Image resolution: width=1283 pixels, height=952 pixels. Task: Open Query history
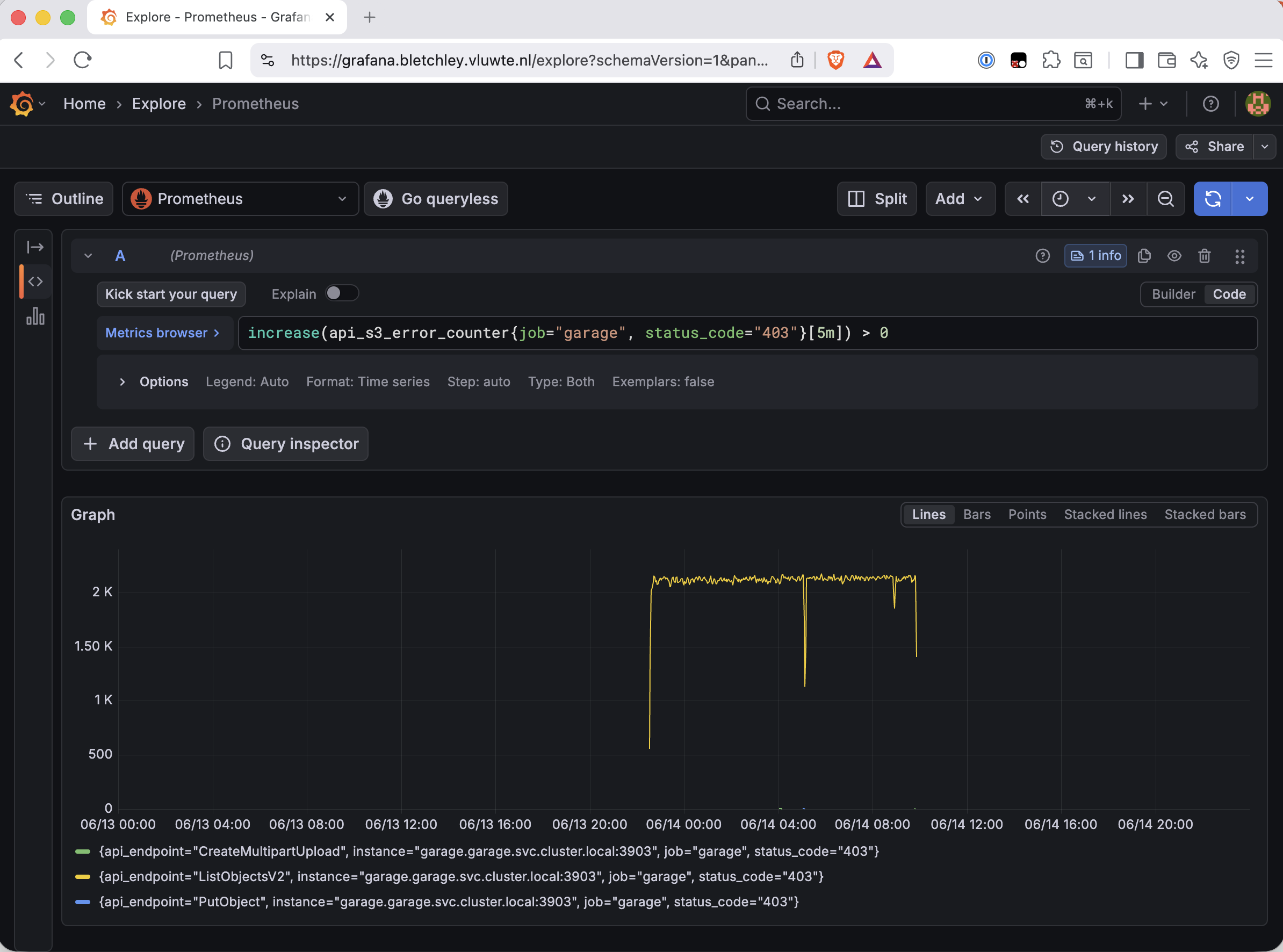1103,146
